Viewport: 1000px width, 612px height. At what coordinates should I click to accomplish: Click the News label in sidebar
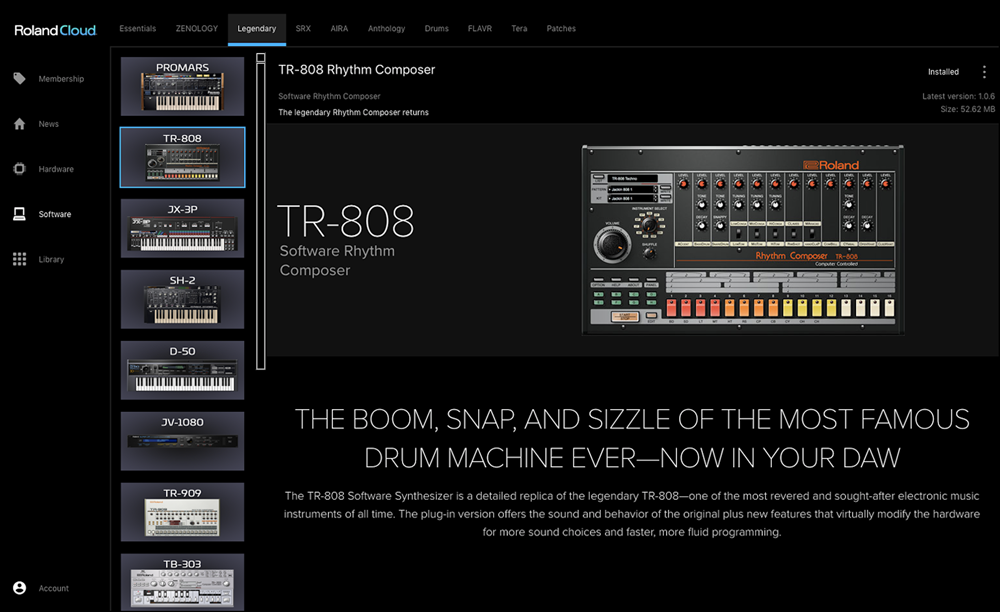[x=48, y=124]
